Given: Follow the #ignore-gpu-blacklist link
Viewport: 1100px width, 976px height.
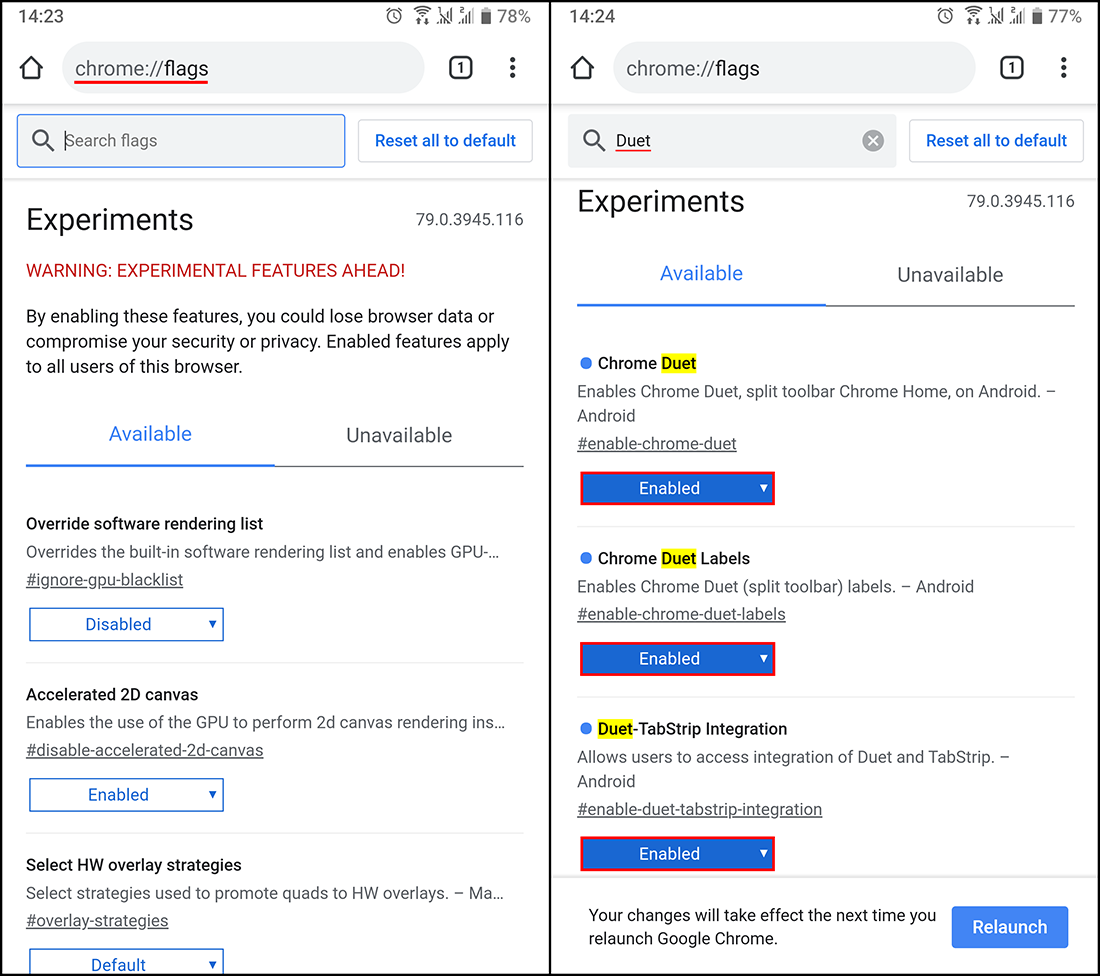Looking at the screenshot, I should [105, 580].
